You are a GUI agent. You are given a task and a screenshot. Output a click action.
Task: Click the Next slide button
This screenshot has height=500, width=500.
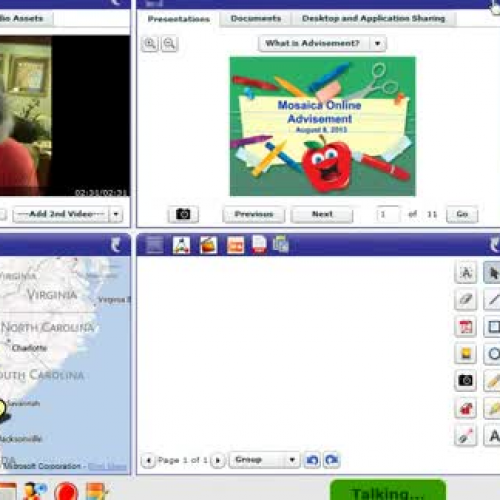pos(322,214)
